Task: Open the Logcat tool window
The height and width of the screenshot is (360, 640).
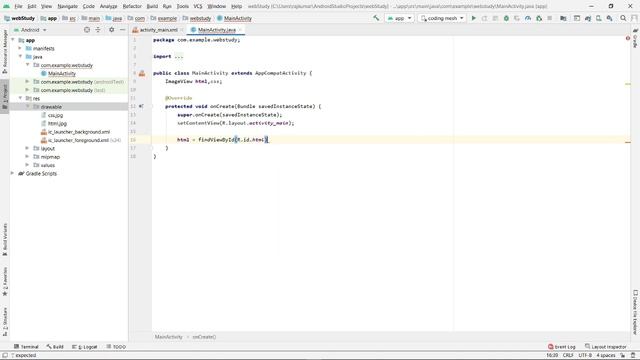Action: click(85, 347)
